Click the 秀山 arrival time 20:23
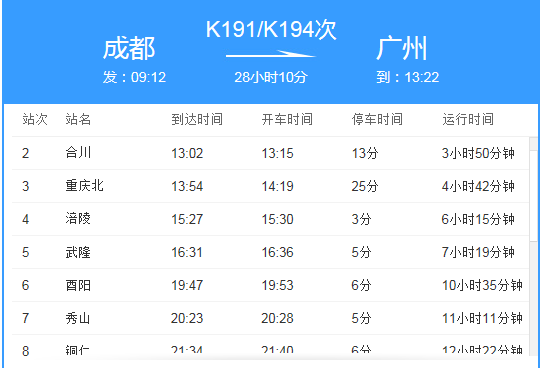 (187, 319)
